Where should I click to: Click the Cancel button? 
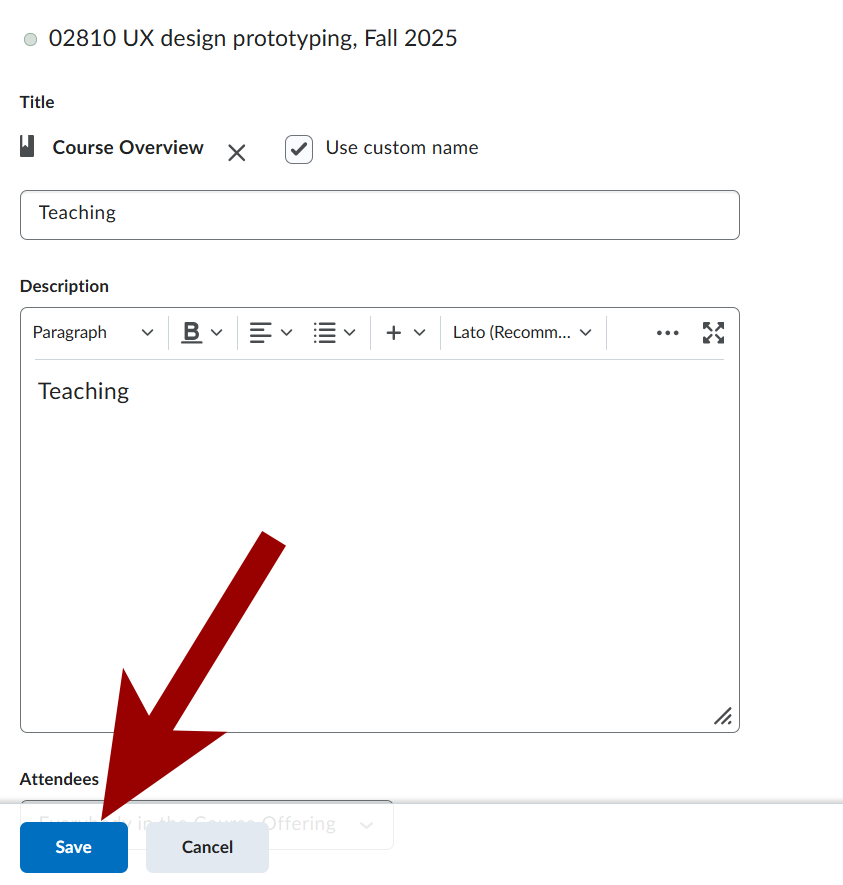click(207, 847)
